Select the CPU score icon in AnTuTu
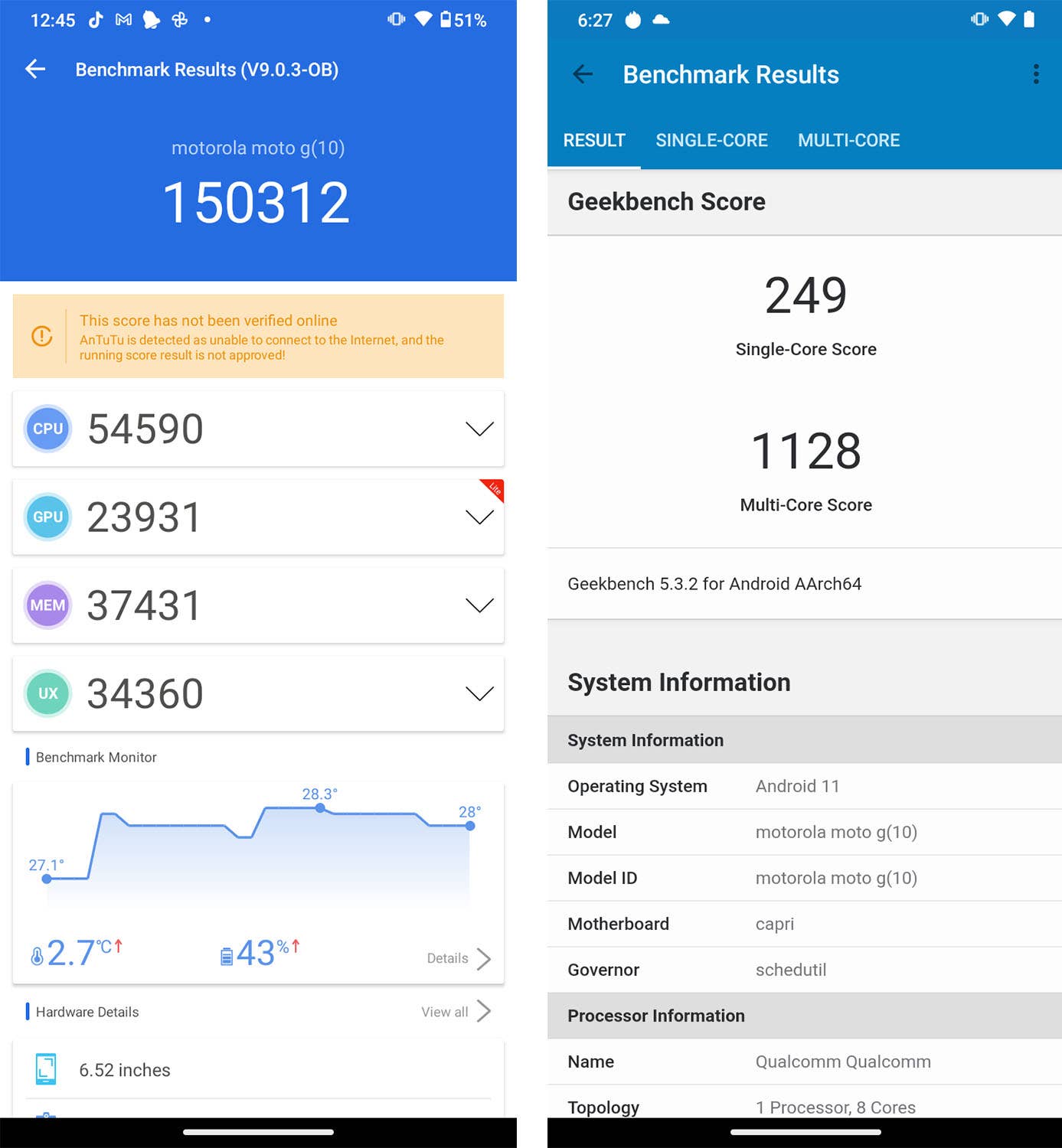 coord(47,429)
